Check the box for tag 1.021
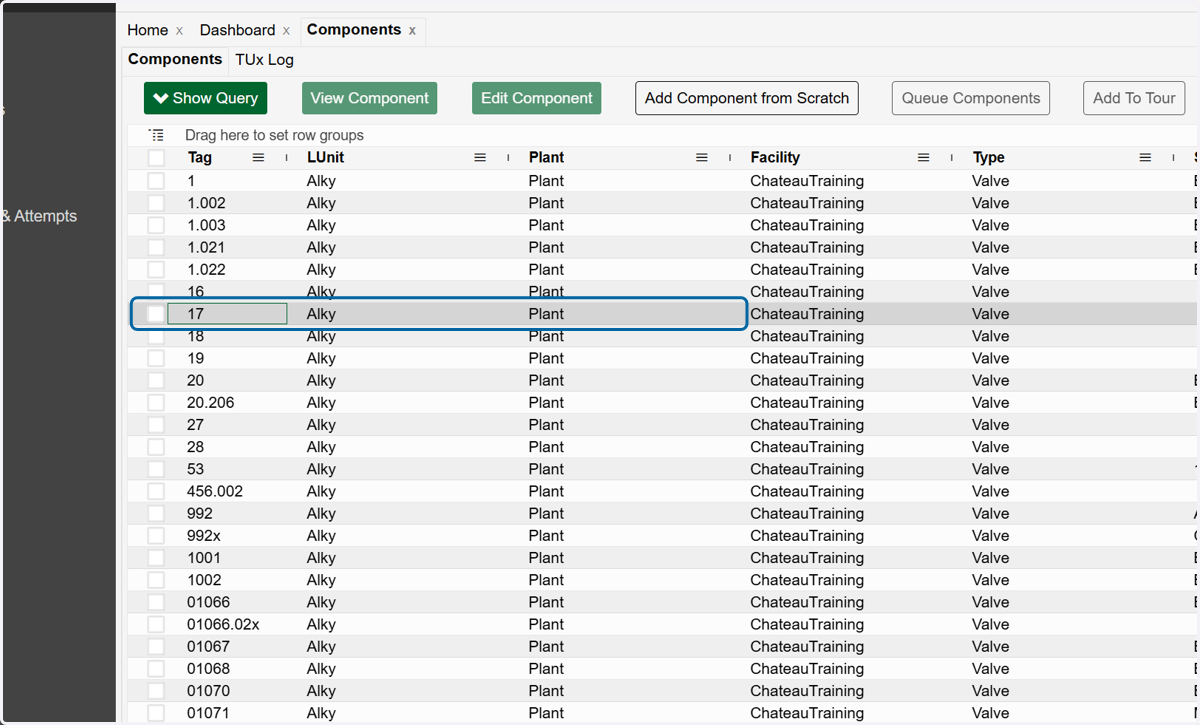 [156, 247]
